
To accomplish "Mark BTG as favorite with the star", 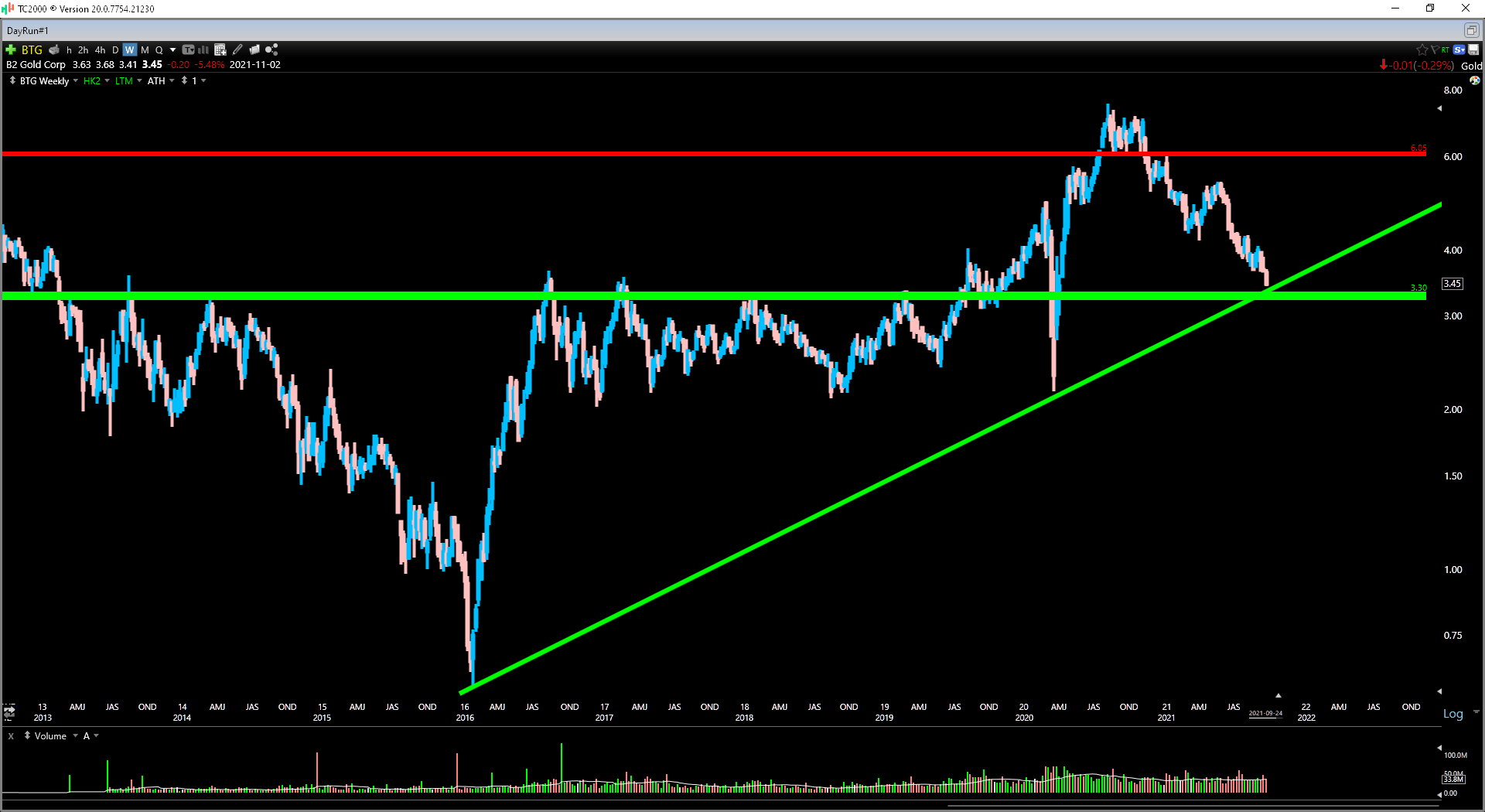I will pyautogui.click(x=1422, y=49).
